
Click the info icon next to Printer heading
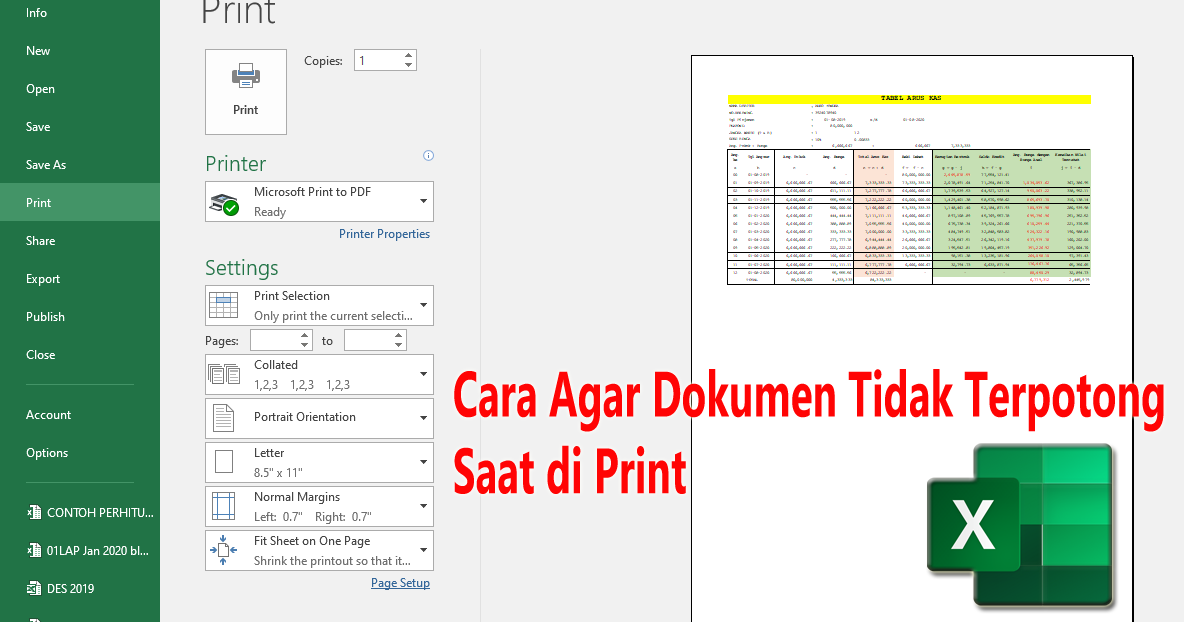point(428,155)
